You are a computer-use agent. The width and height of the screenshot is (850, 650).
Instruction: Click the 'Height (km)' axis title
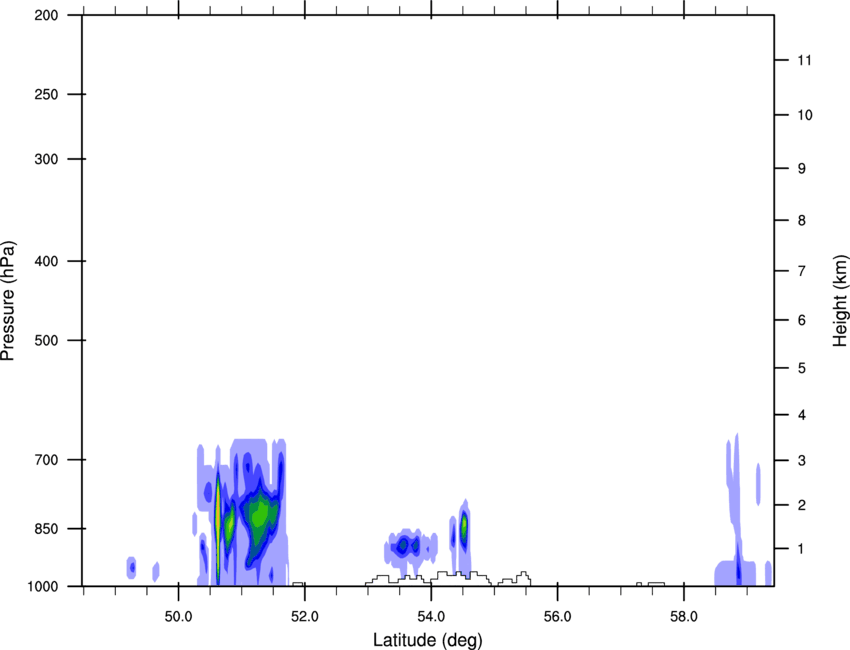pyautogui.click(x=840, y=301)
